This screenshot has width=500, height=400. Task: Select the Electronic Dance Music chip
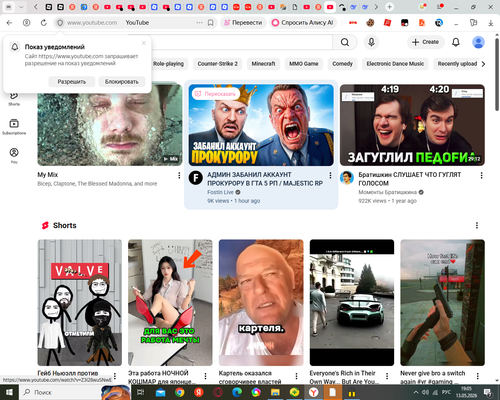tap(395, 64)
